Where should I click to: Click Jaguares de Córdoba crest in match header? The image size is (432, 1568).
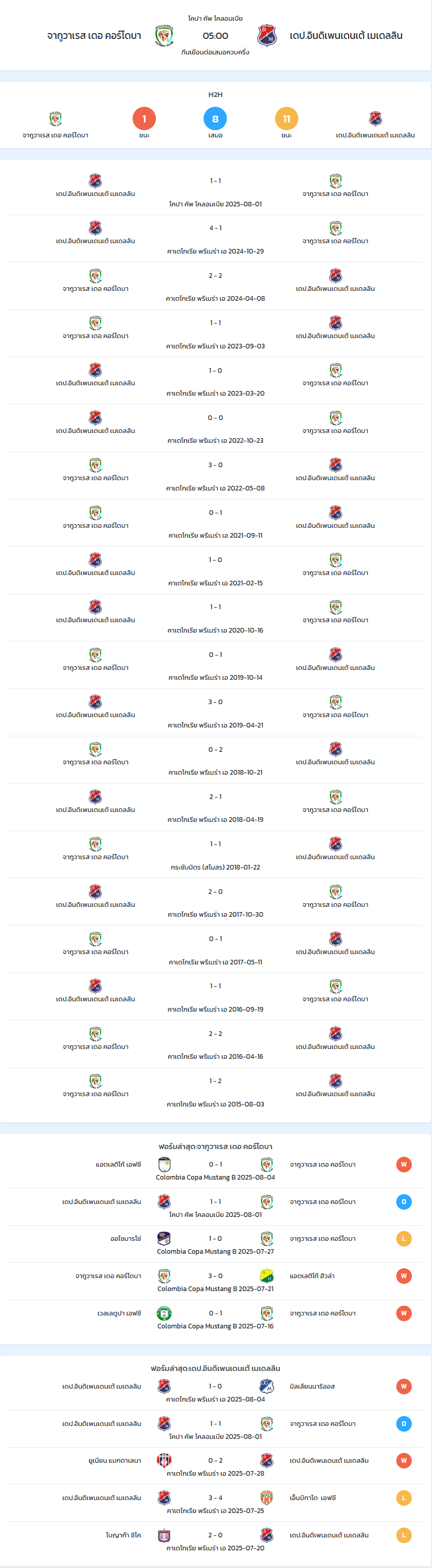pyautogui.click(x=164, y=36)
